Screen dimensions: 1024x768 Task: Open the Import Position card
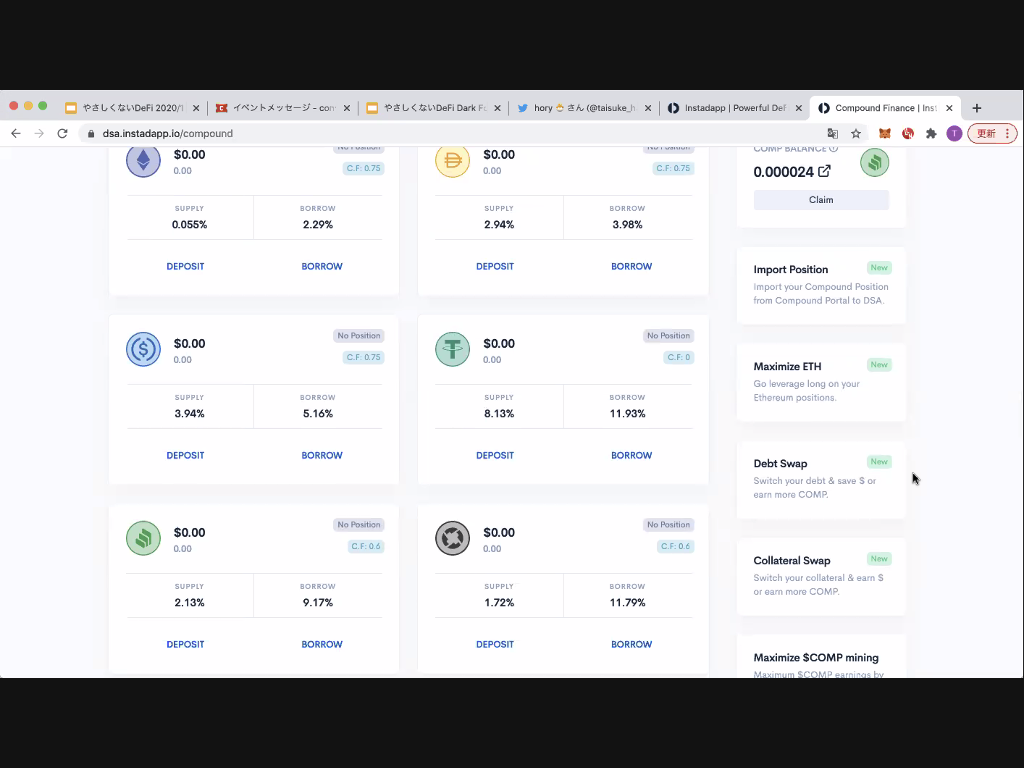[x=821, y=285]
